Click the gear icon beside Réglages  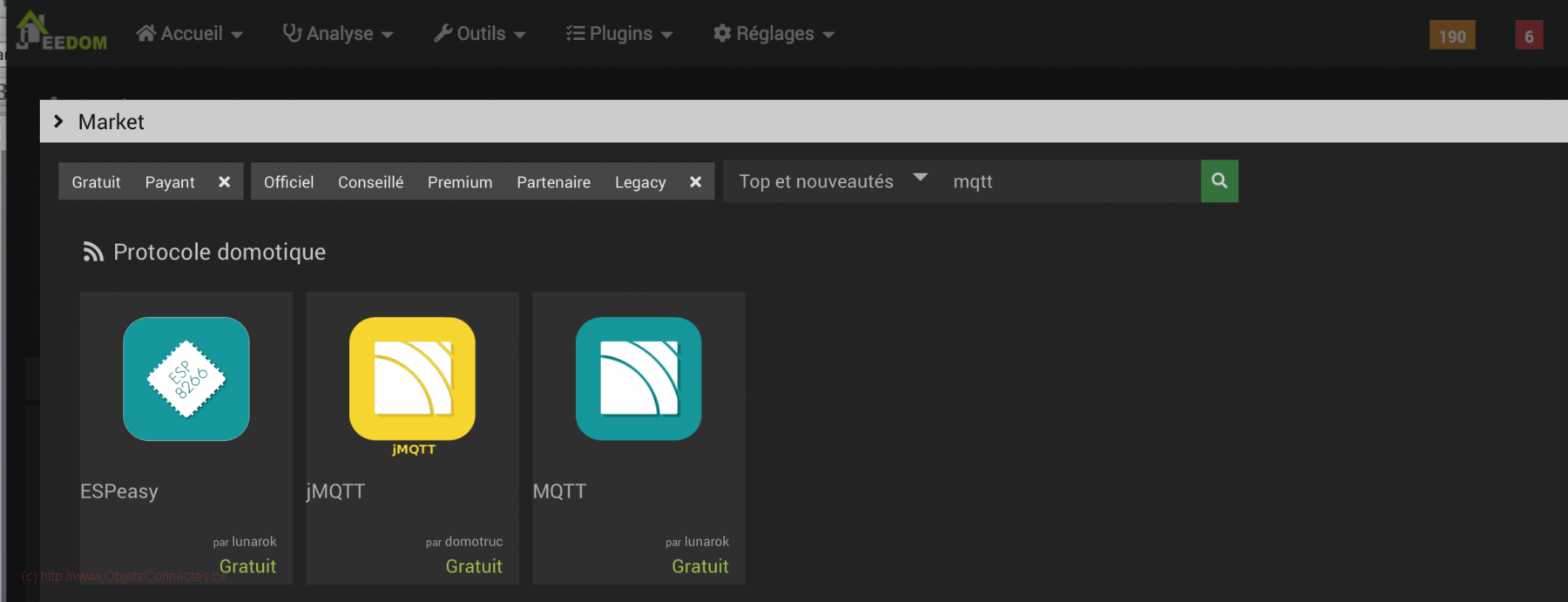pos(722,33)
